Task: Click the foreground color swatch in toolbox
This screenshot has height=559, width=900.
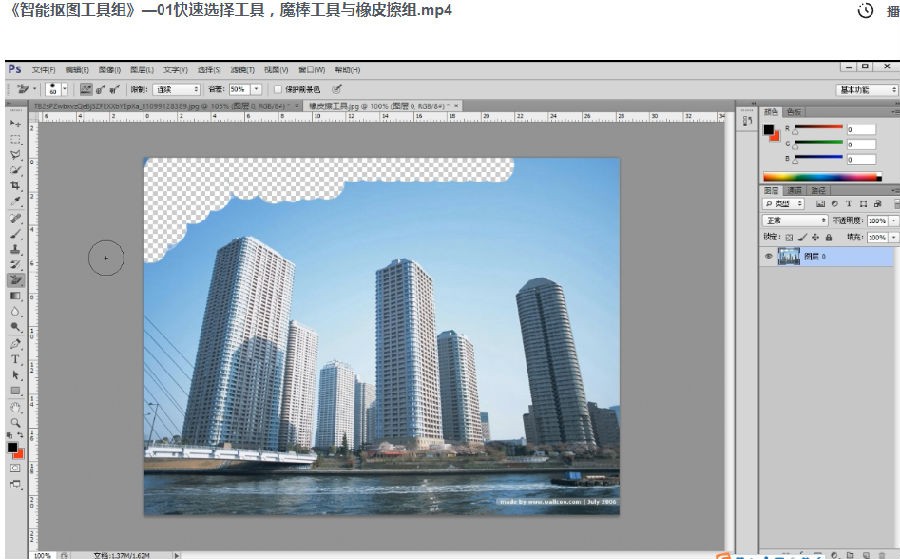Action: click(12, 447)
